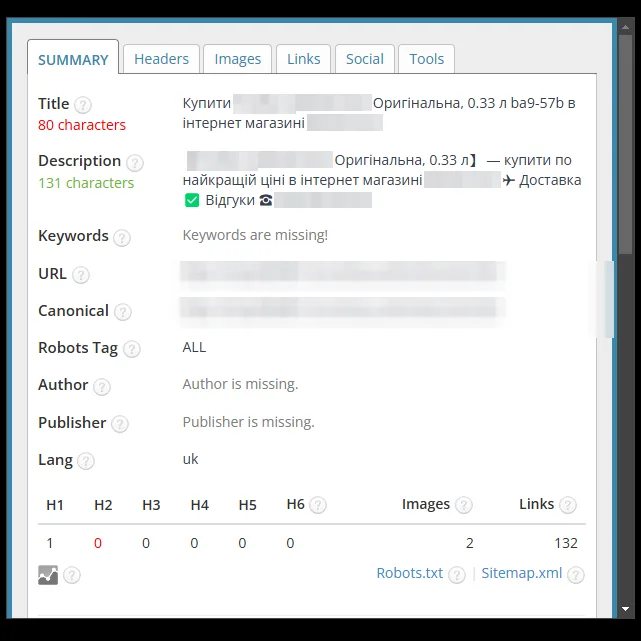Open the Headers tab
The height and width of the screenshot is (641, 641).
tap(161, 59)
